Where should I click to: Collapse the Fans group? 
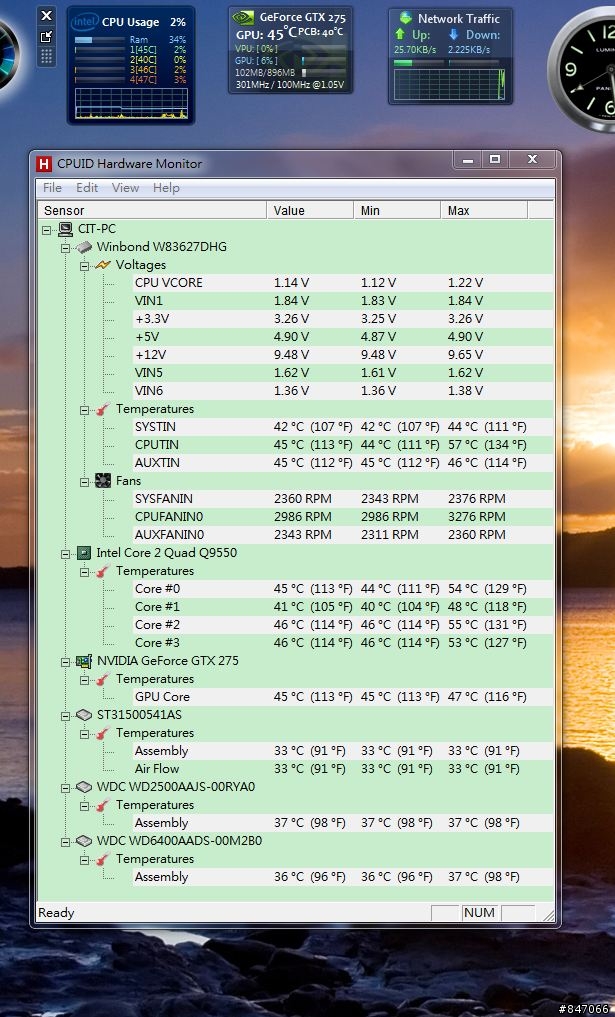pos(84,482)
